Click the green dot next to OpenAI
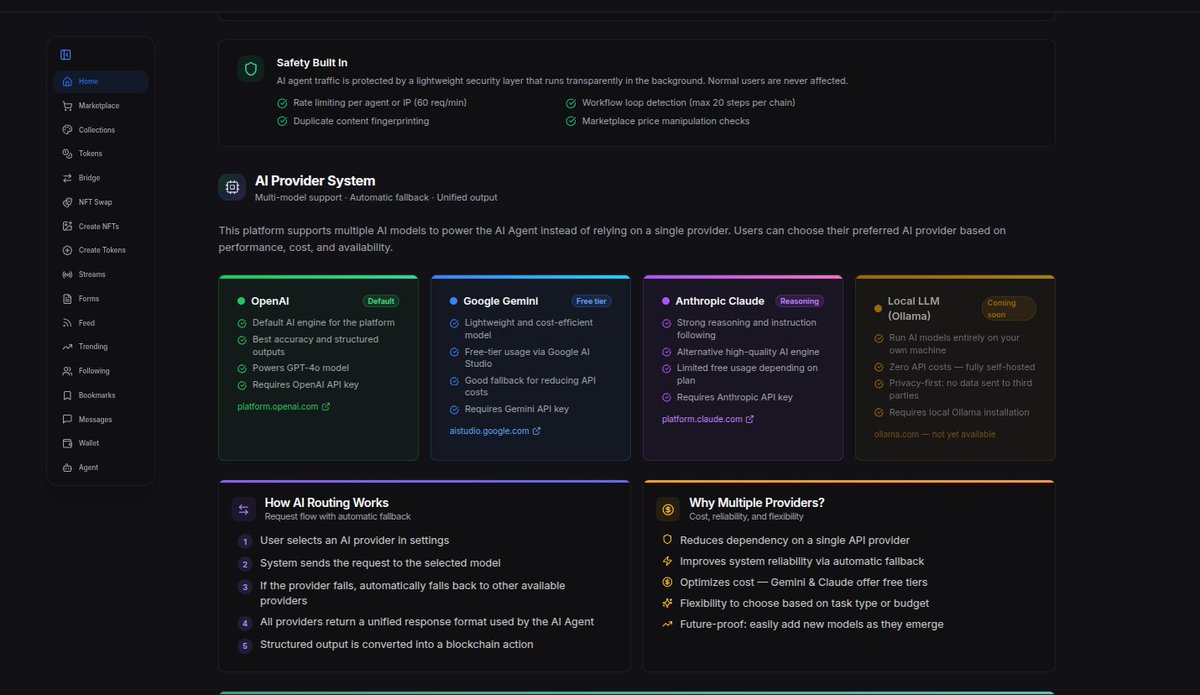Image resolution: width=1200 pixels, height=695 pixels. [x=241, y=301]
